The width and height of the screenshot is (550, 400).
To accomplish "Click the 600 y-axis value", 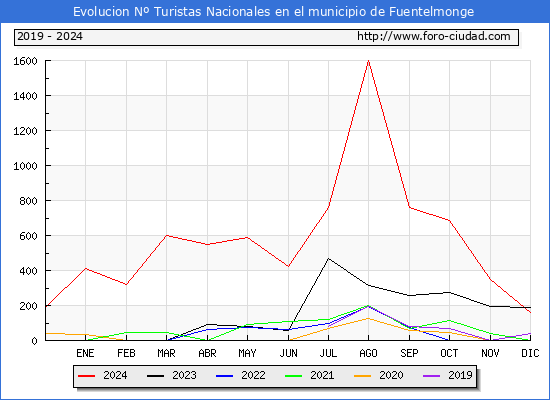I will pos(28,236).
